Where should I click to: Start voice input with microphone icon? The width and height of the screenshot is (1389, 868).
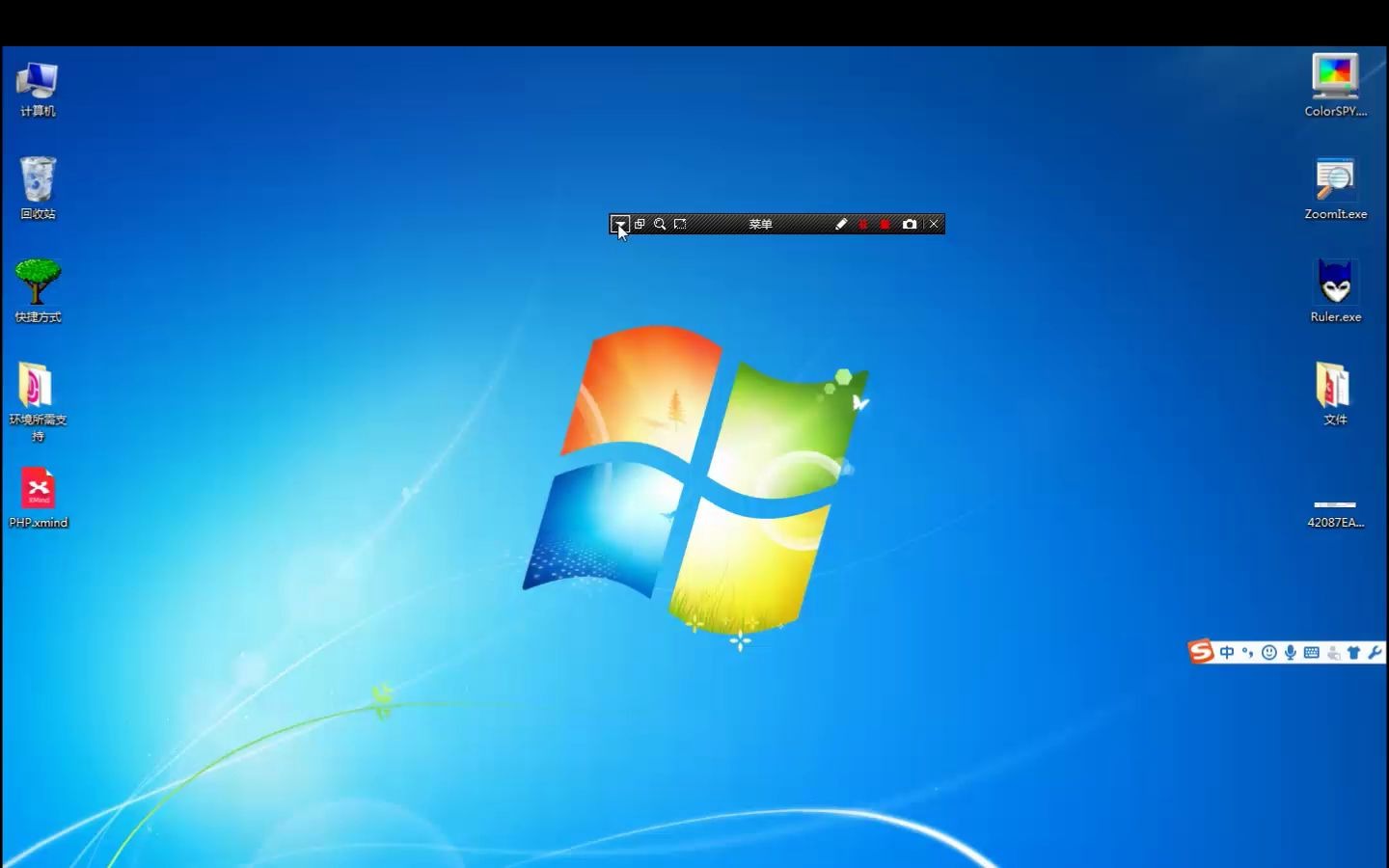pos(1291,653)
